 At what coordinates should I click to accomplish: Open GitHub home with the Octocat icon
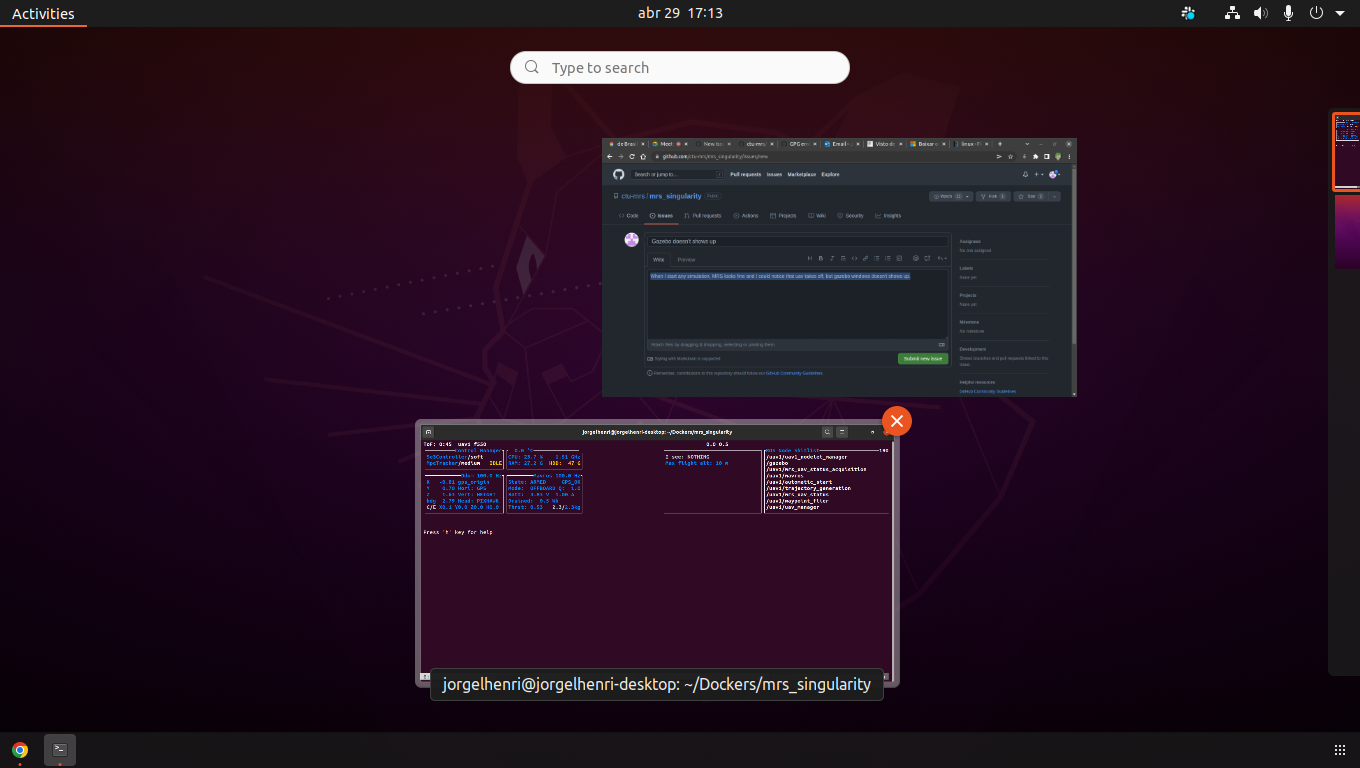619,173
